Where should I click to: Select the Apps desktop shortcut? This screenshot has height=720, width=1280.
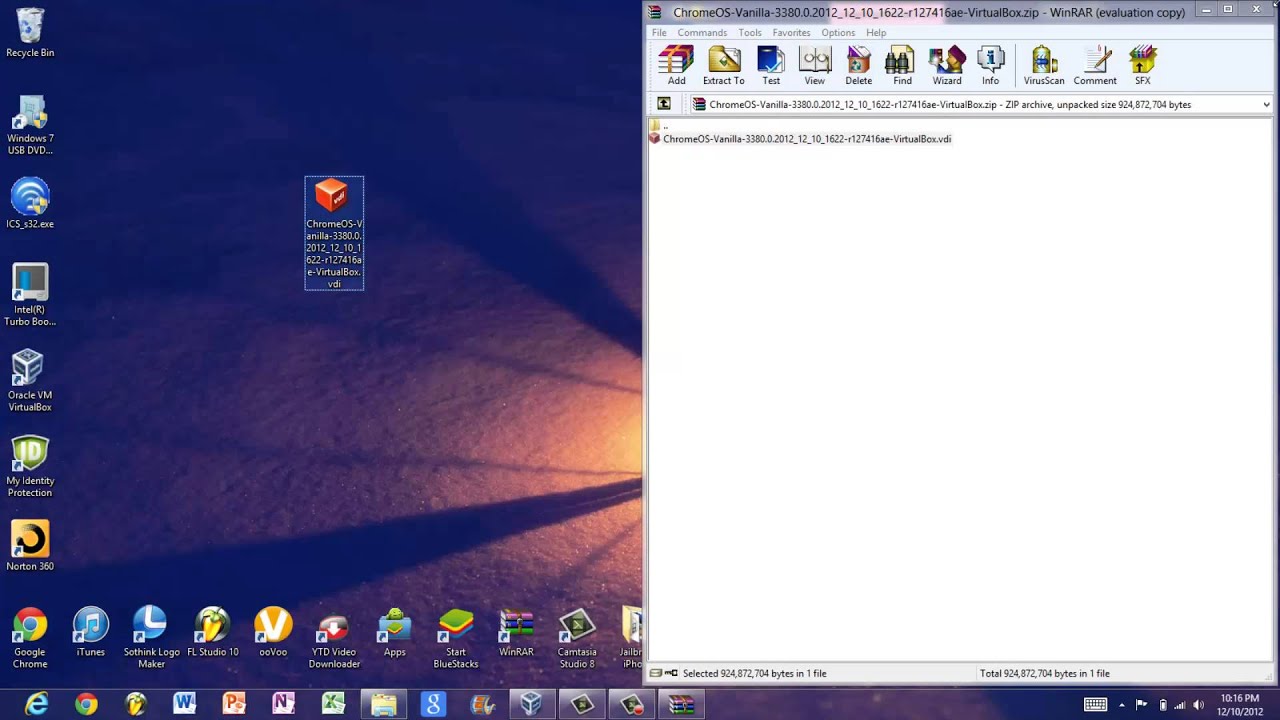395,632
